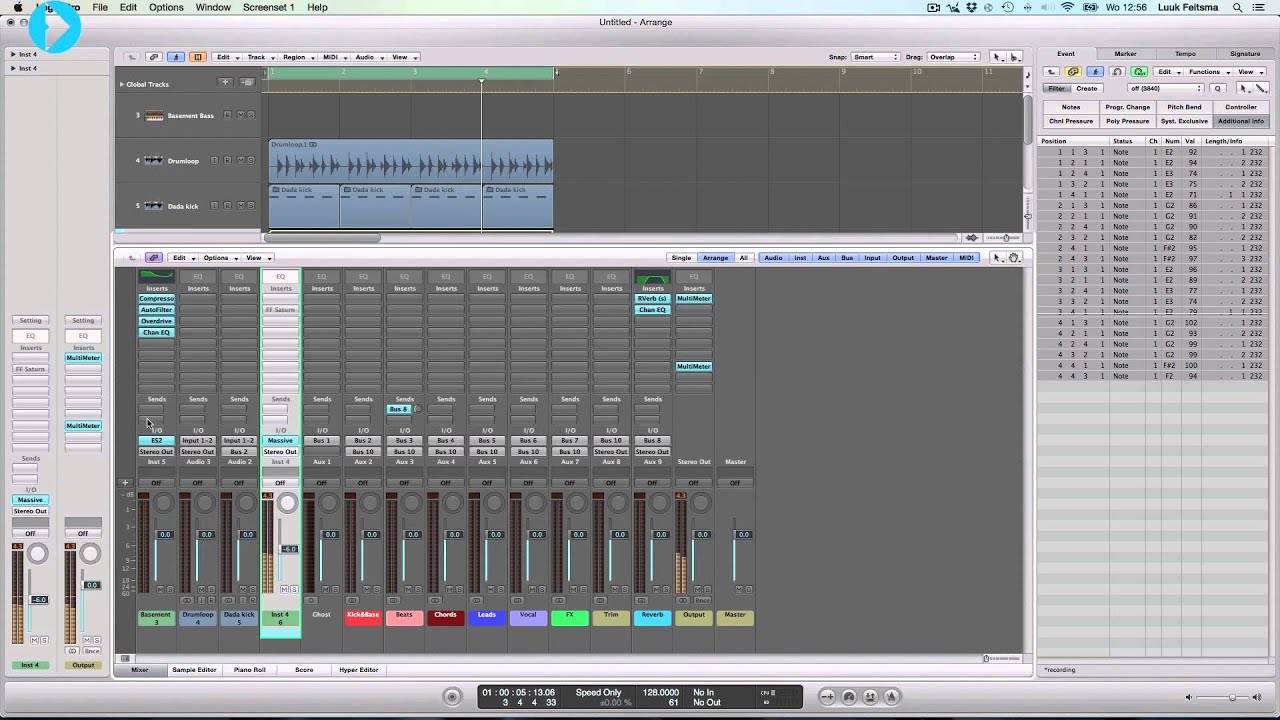The height and width of the screenshot is (720, 1280).
Task: Click the Inst 4 channel pan knob
Action: (288, 503)
